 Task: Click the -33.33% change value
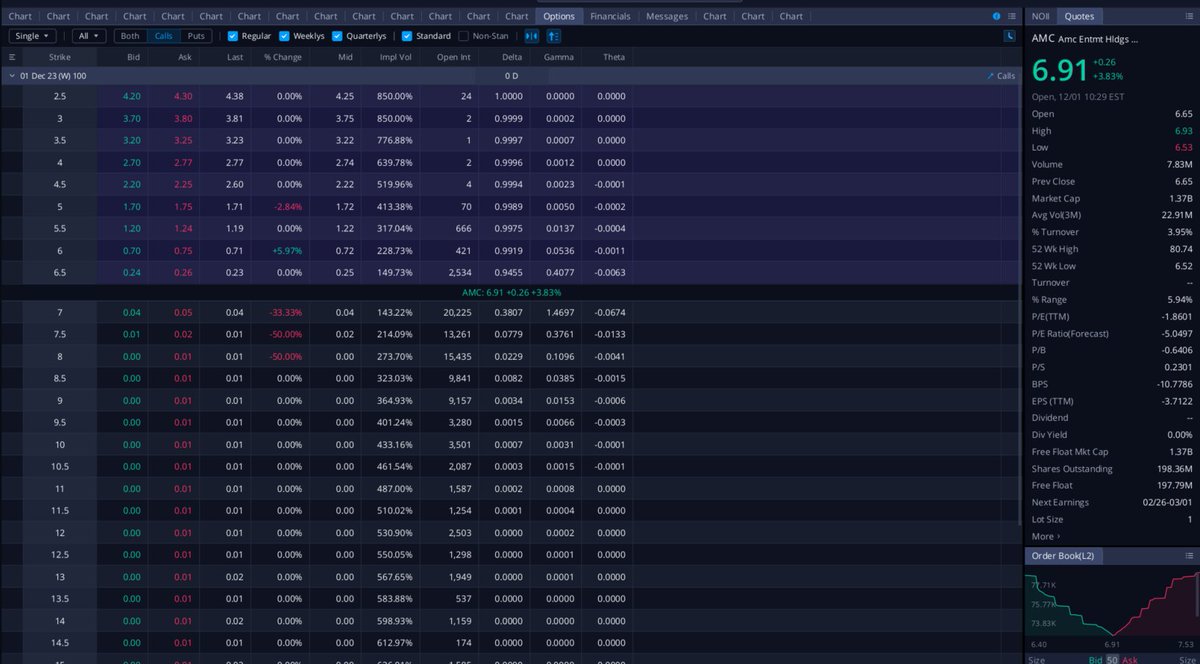[286, 313]
